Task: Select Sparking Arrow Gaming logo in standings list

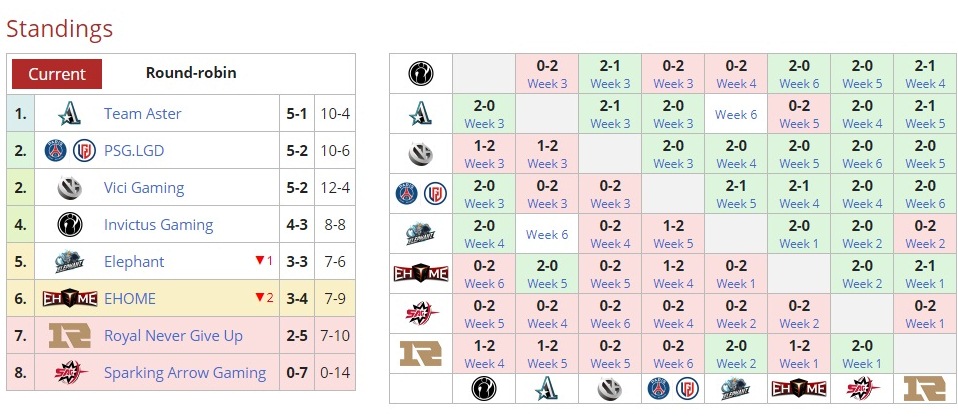Action: (x=68, y=373)
